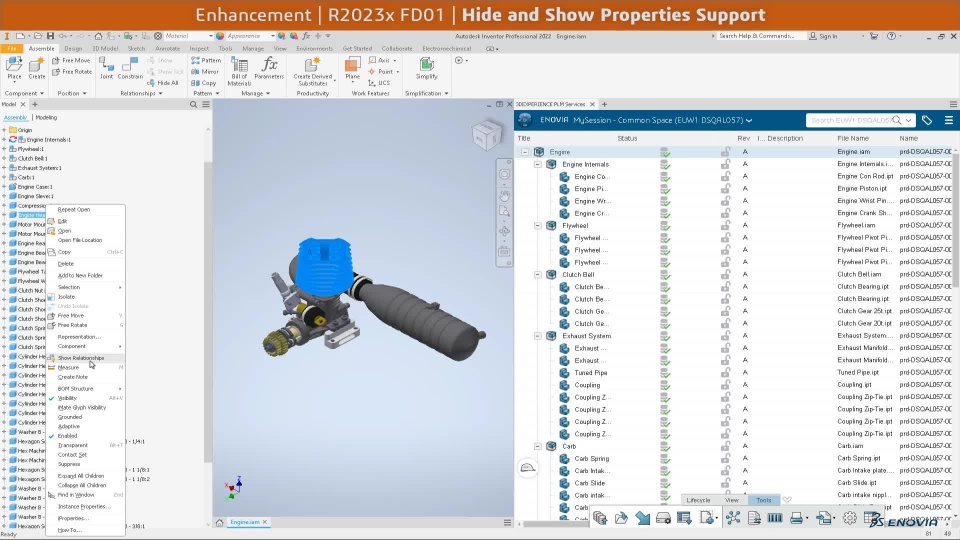Click the Appearance color wheel icon
960x540 pixels.
pos(220,36)
